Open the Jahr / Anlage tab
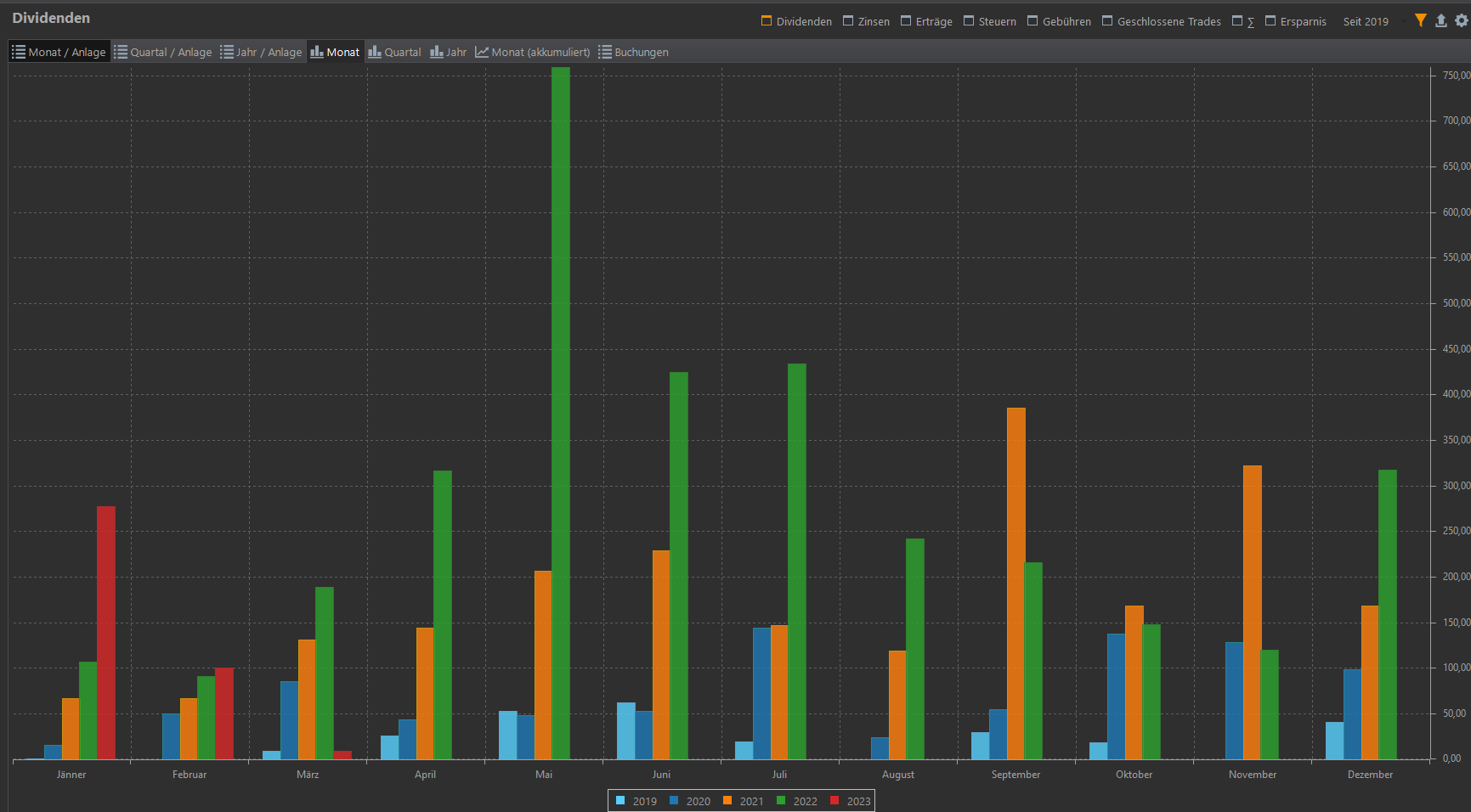The height and width of the screenshot is (812, 1471). 261,52
